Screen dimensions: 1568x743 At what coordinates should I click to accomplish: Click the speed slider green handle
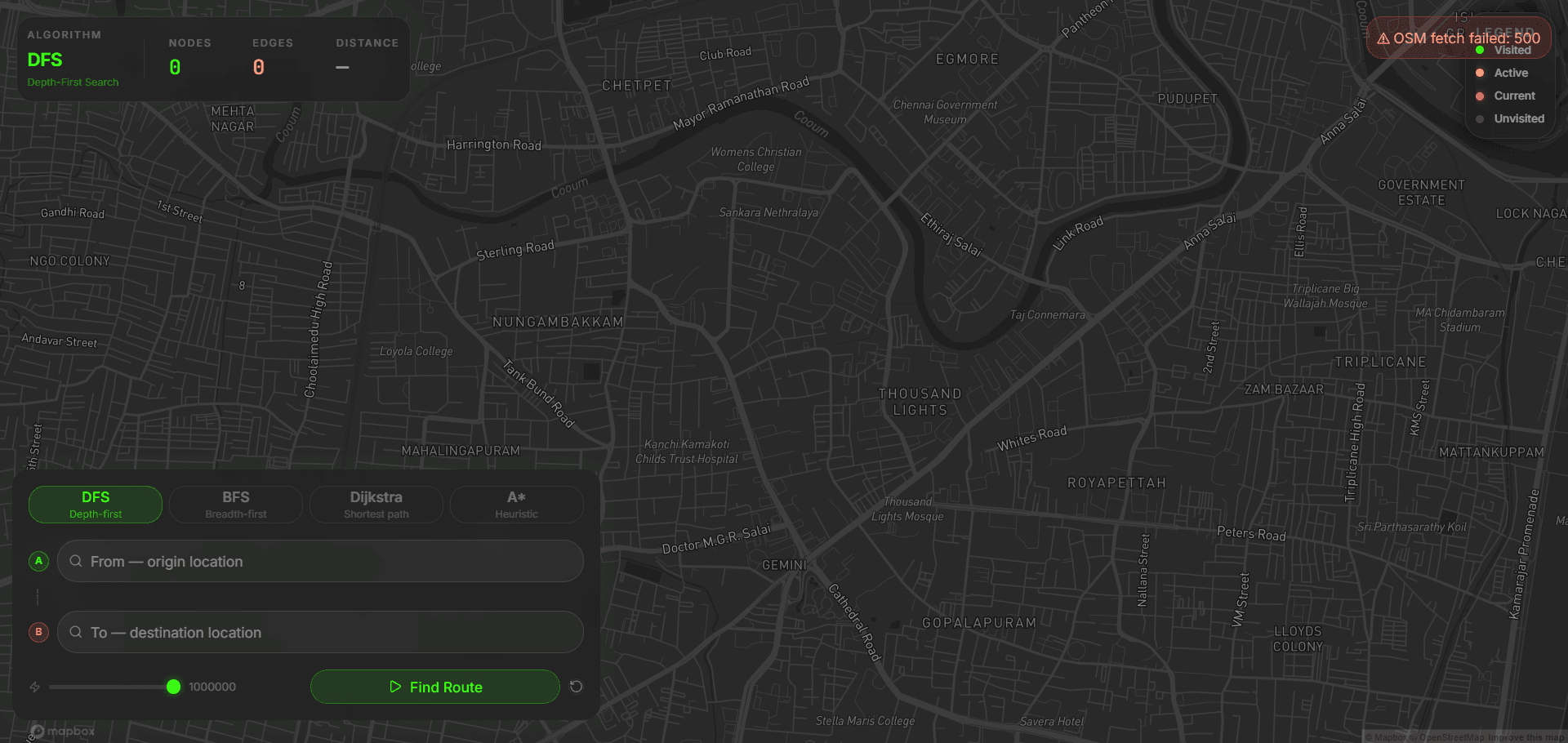(x=173, y=687)
